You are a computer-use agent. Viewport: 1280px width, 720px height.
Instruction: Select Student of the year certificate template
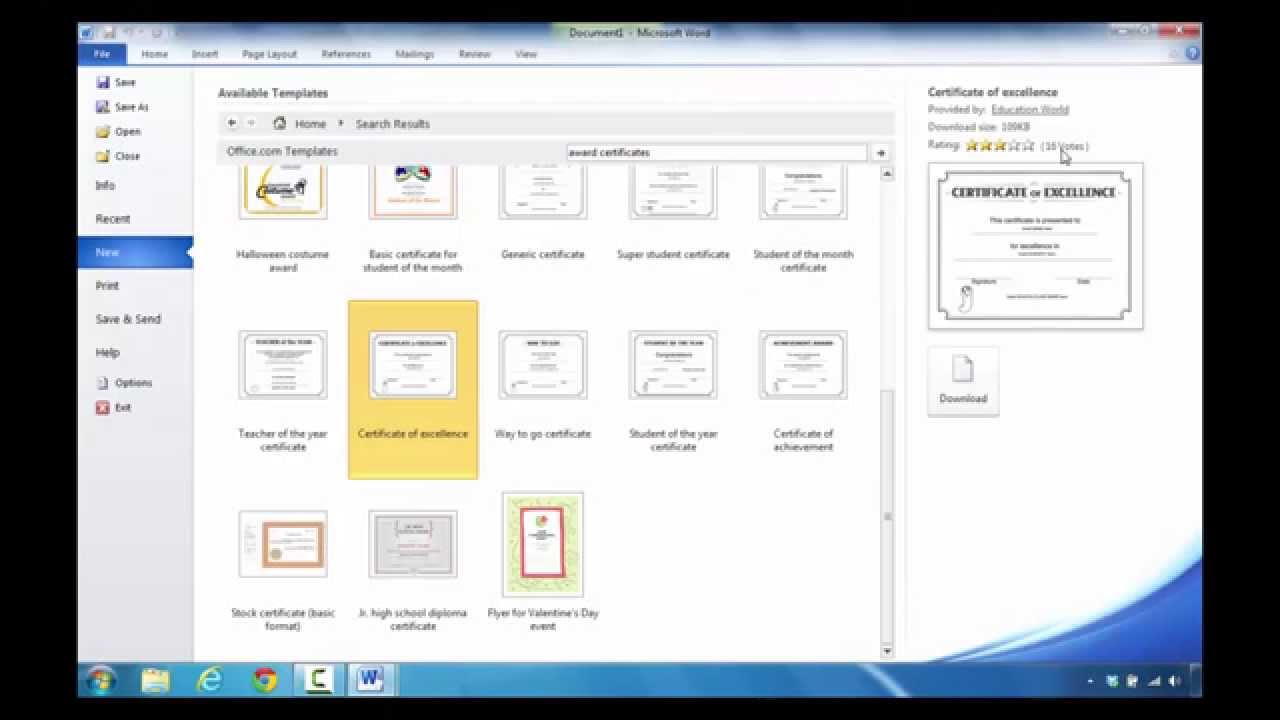673,390
